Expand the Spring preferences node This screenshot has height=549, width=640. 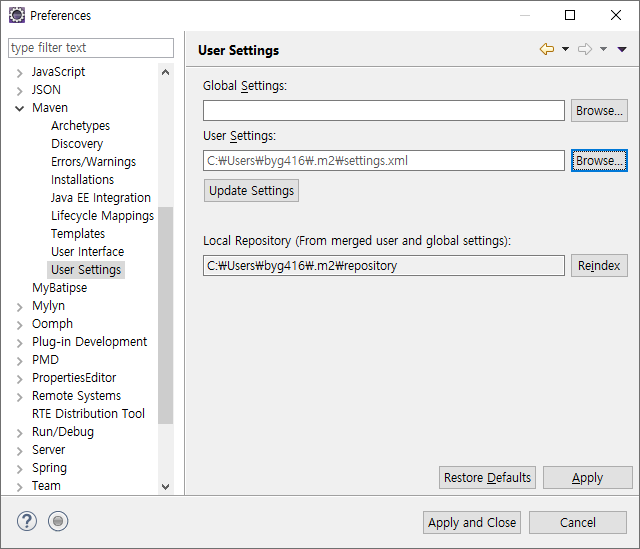(x=19, y=469)
